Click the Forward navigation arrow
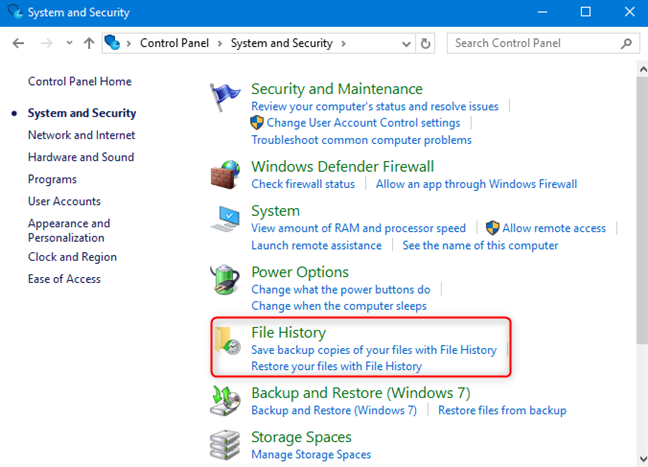Viewport: 648px width, 467px height. pos(47,43)
